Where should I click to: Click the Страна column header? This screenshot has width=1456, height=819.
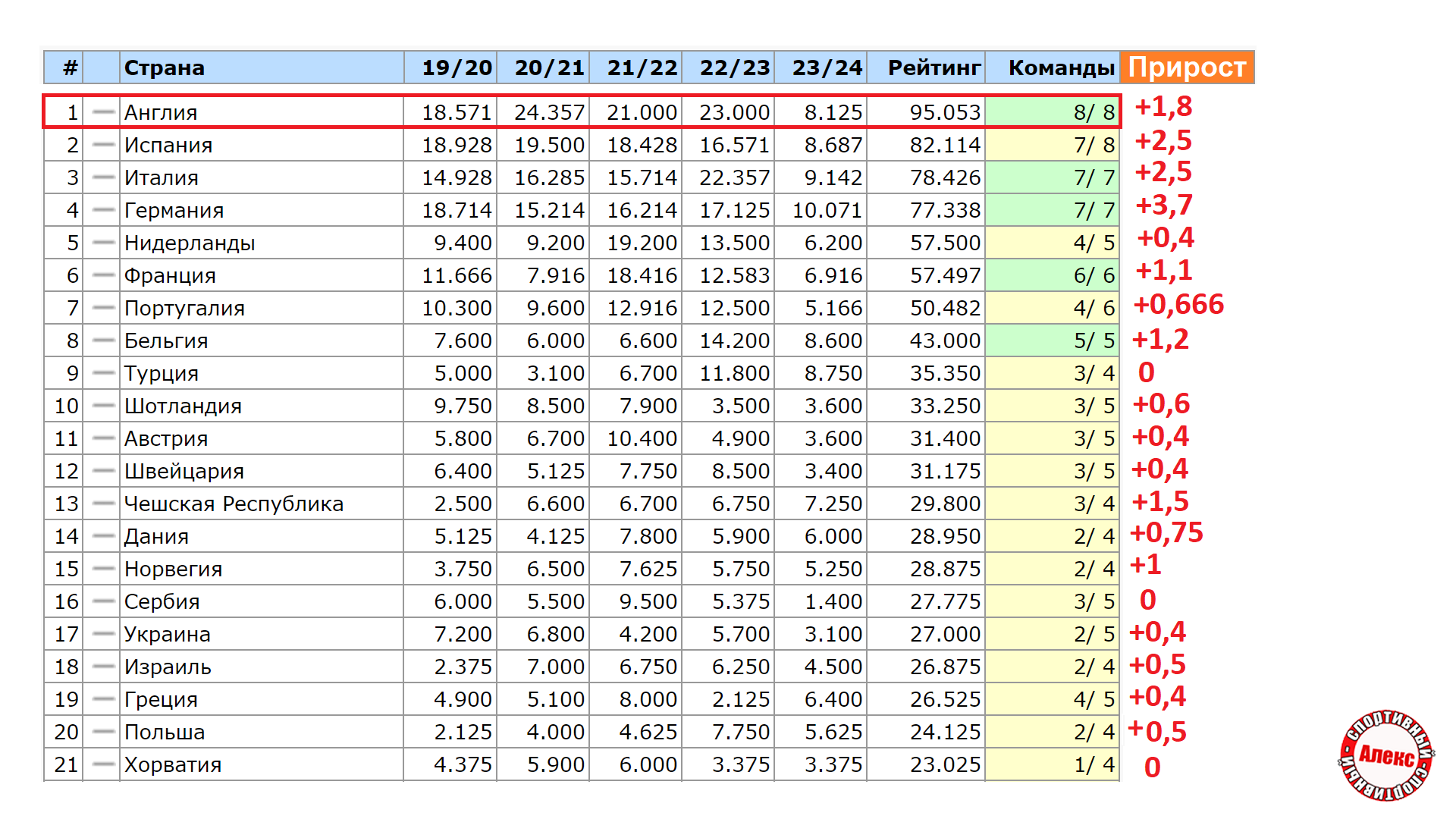(165, 67)
